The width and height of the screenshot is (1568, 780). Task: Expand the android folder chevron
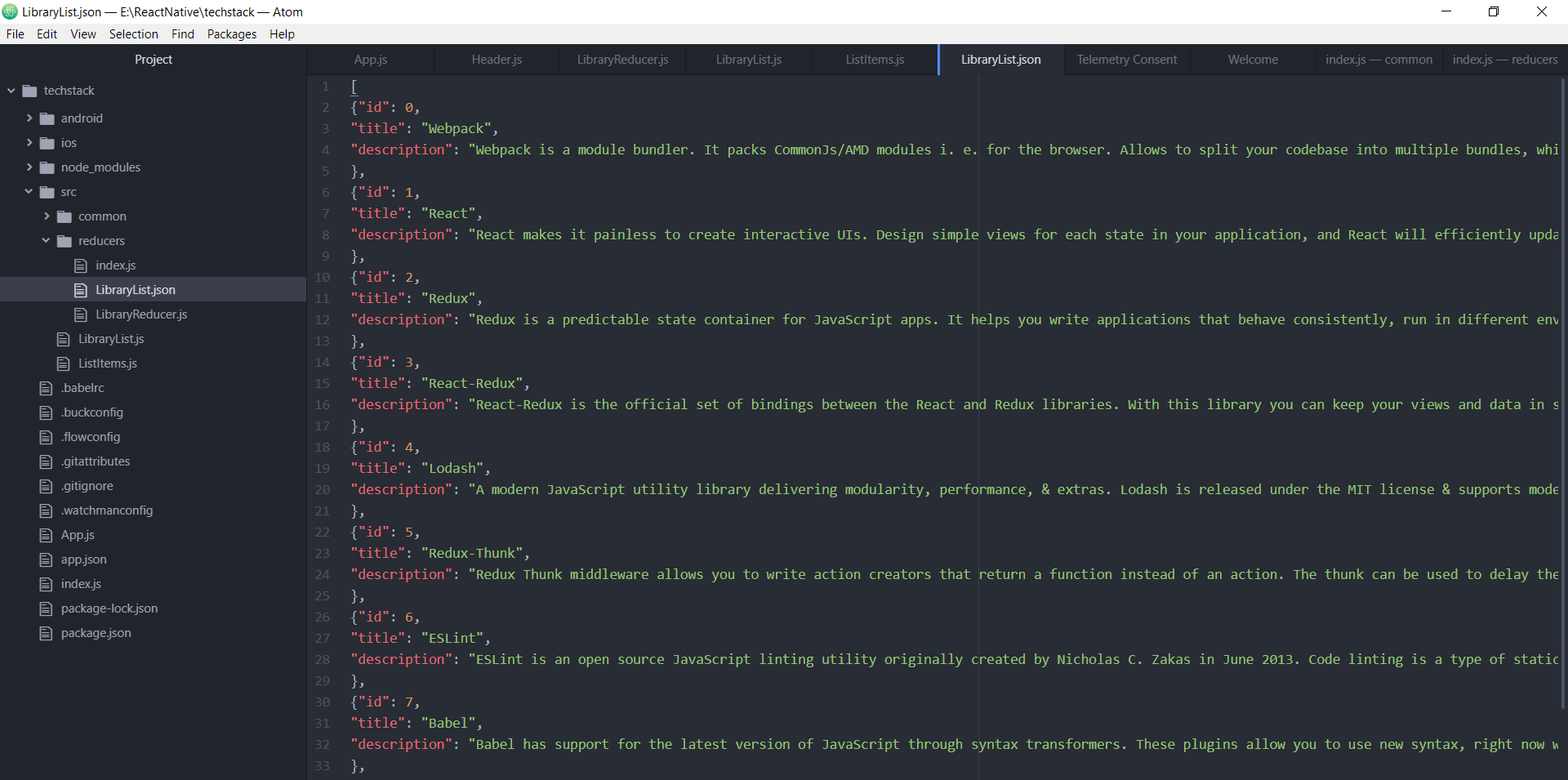29,118
